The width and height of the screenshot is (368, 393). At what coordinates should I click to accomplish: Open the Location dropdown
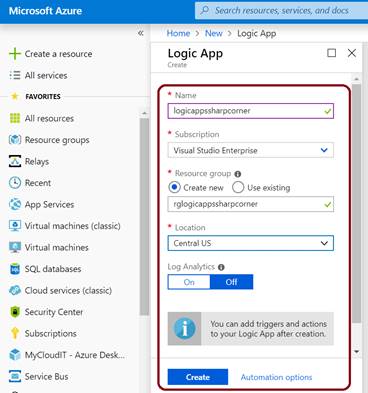point(250,243)
